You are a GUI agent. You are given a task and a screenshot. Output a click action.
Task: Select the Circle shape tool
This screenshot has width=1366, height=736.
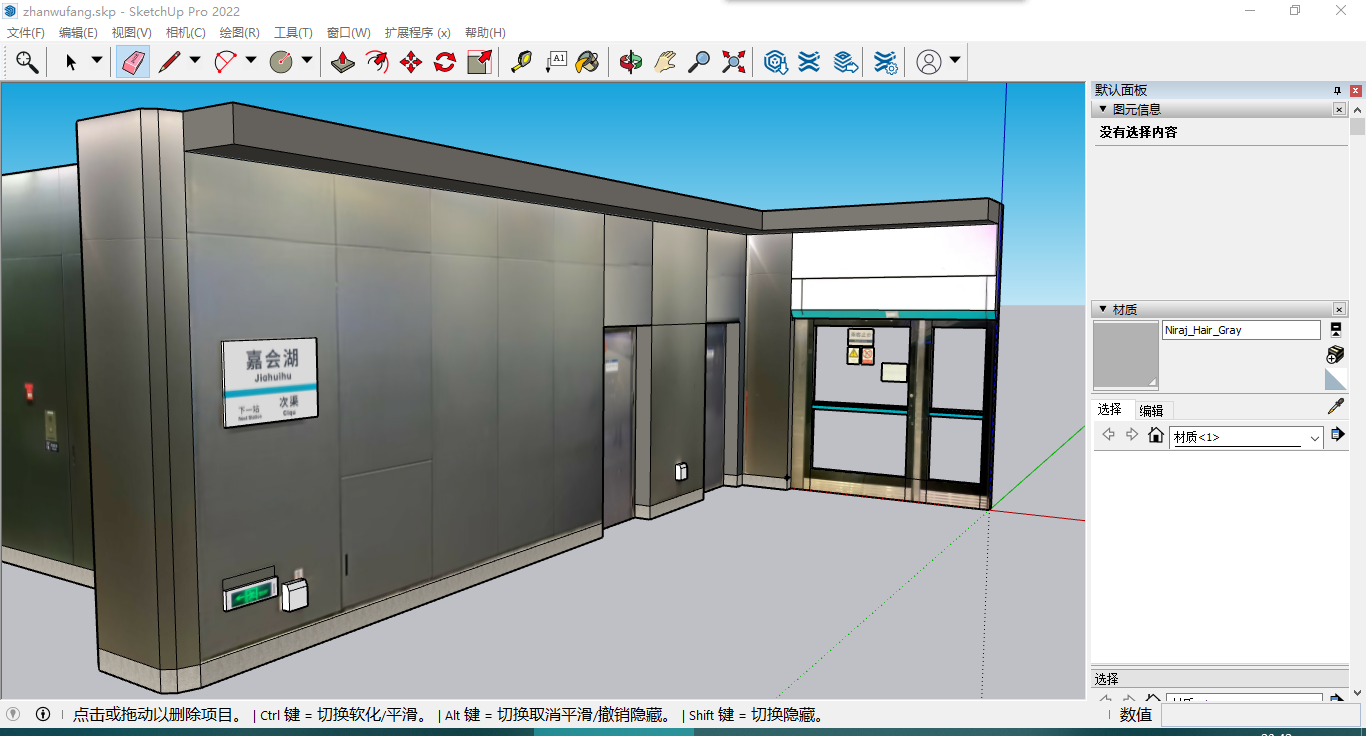281,62
